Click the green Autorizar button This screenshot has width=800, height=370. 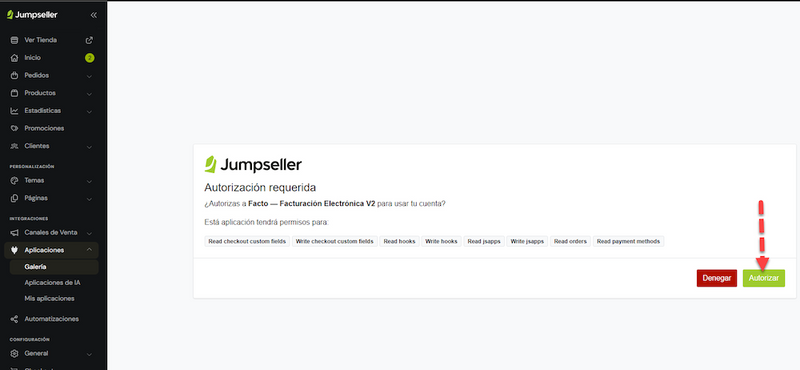[764, 278]
